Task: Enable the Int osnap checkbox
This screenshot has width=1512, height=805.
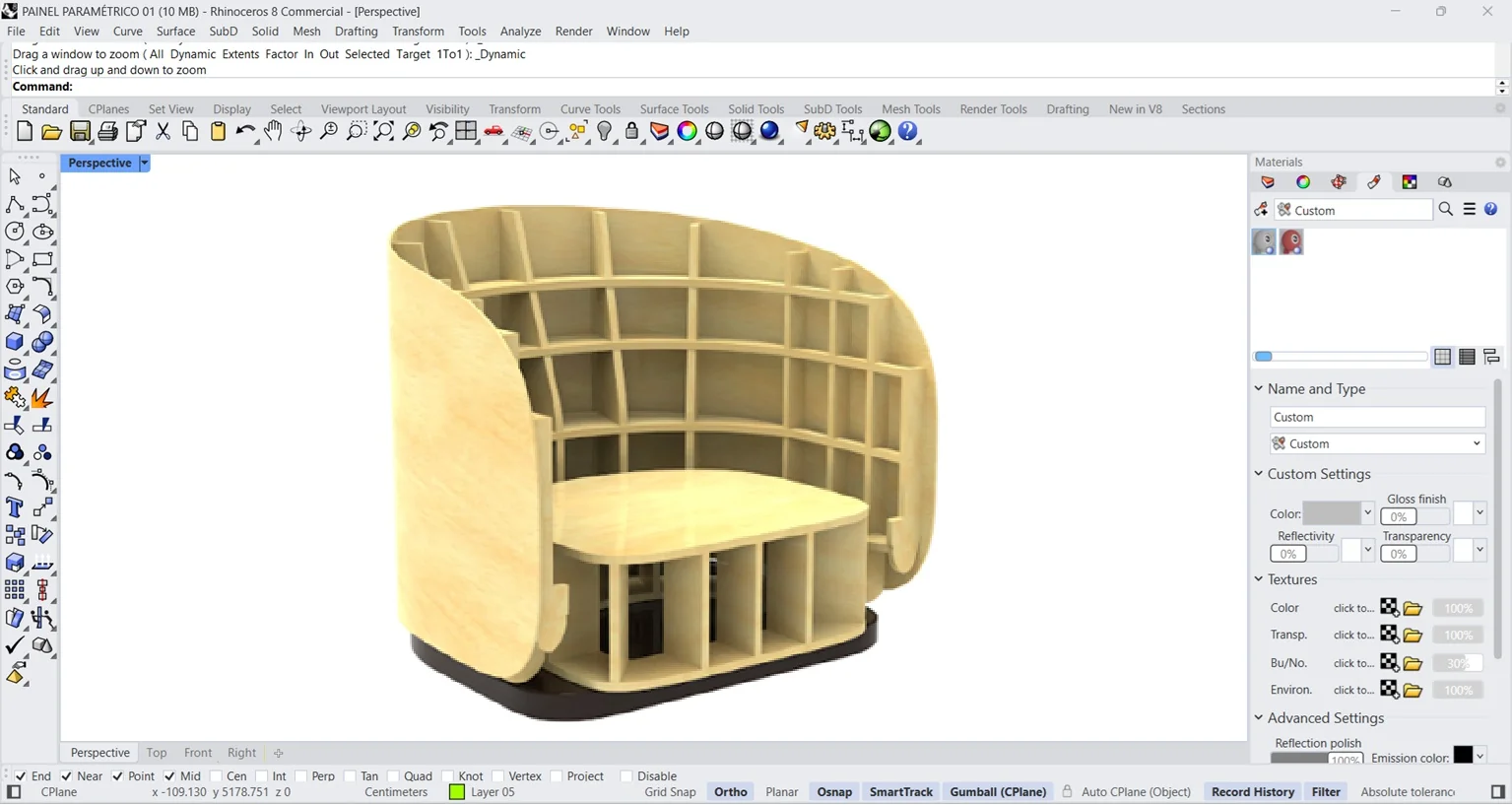Action: [x=261, y=776]
